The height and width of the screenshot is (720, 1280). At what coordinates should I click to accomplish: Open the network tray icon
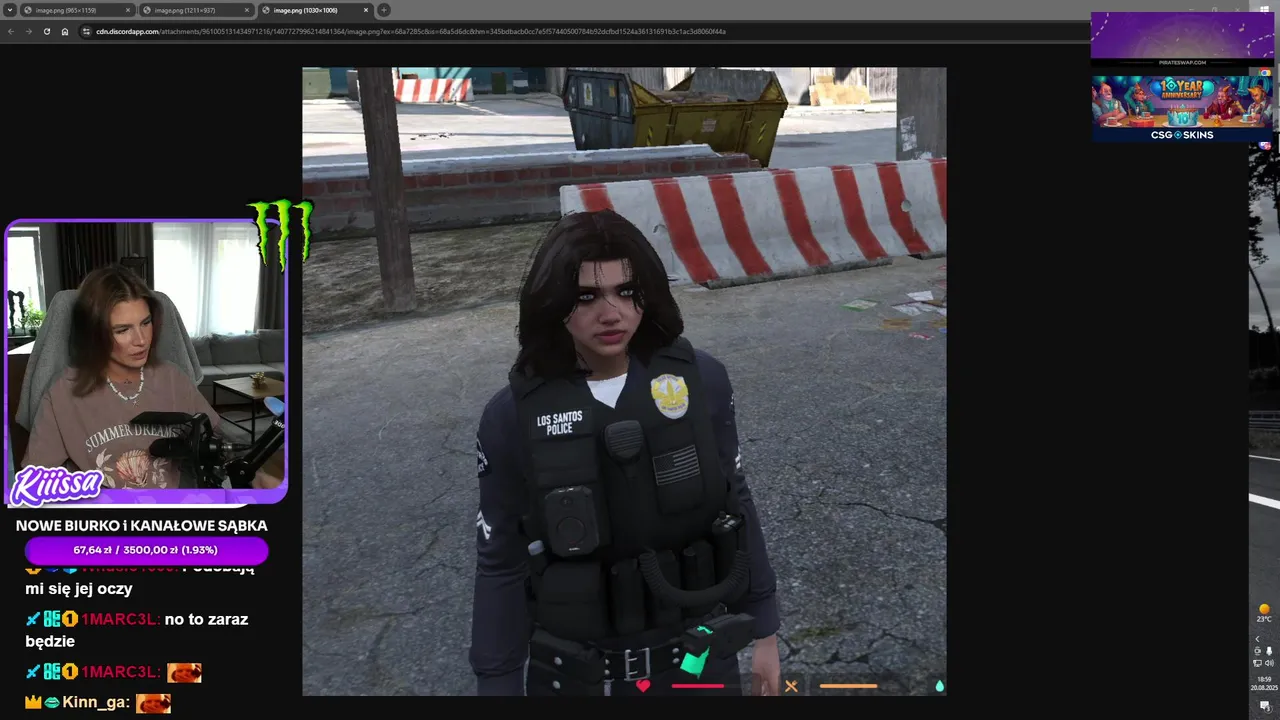tap(1258, 663)
